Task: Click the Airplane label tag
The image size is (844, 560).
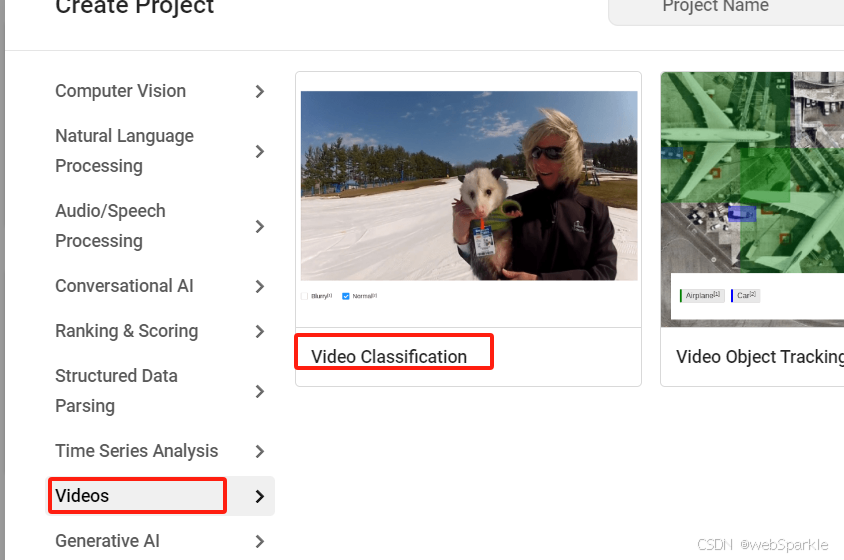Action: [x=702, y=295]
